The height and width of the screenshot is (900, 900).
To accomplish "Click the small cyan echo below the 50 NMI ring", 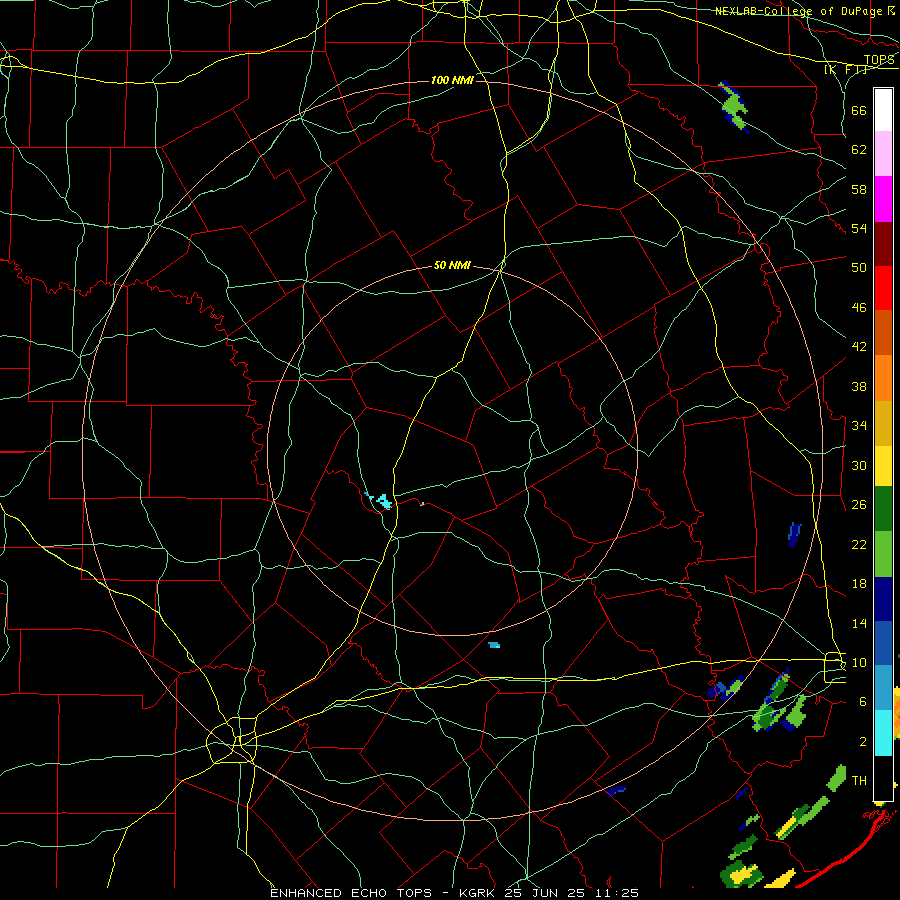I will pyautogui.click(x=494, y=645).
